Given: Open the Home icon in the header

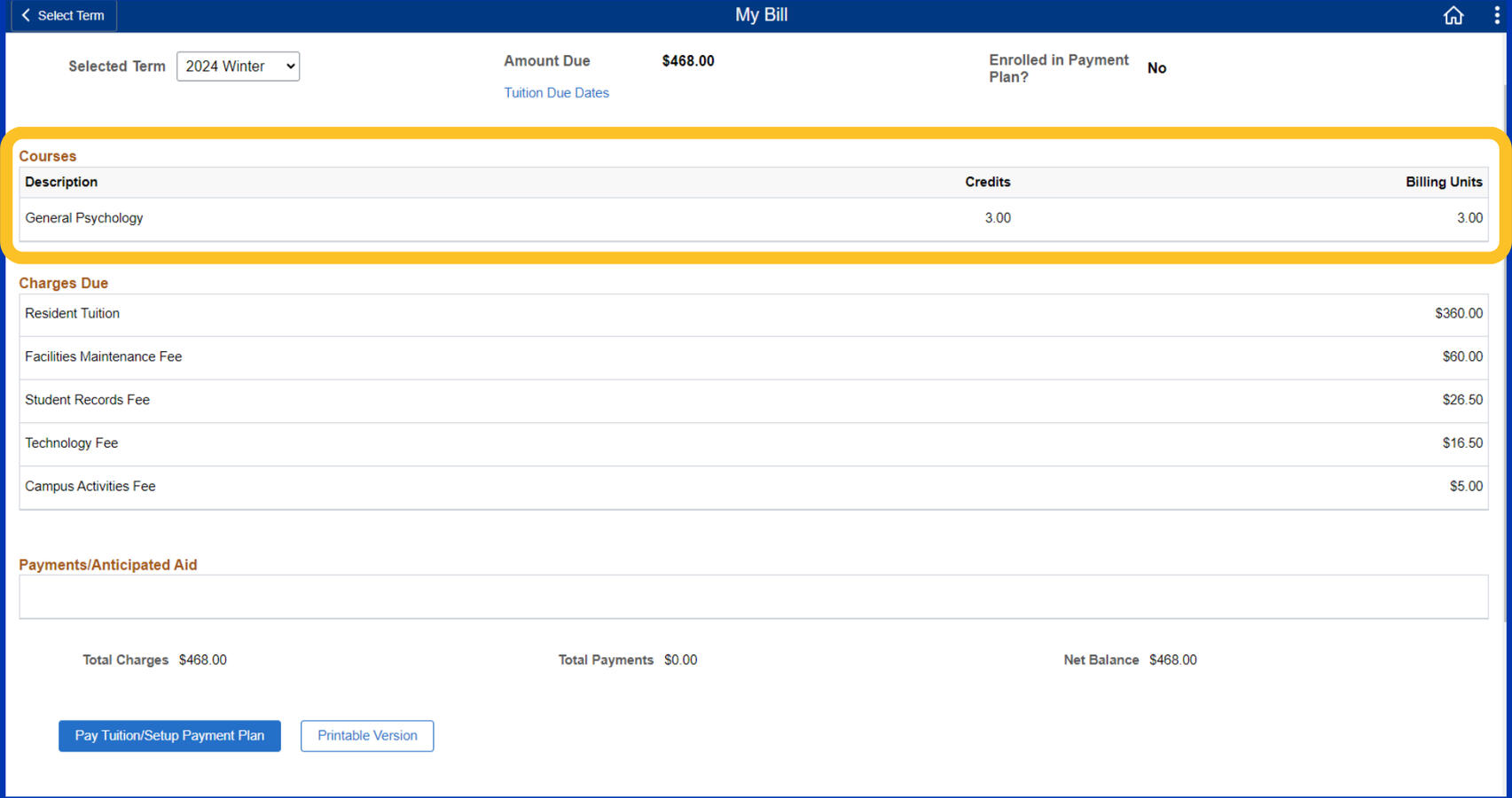Looking at the screenshot, I should pos(1453,15).
